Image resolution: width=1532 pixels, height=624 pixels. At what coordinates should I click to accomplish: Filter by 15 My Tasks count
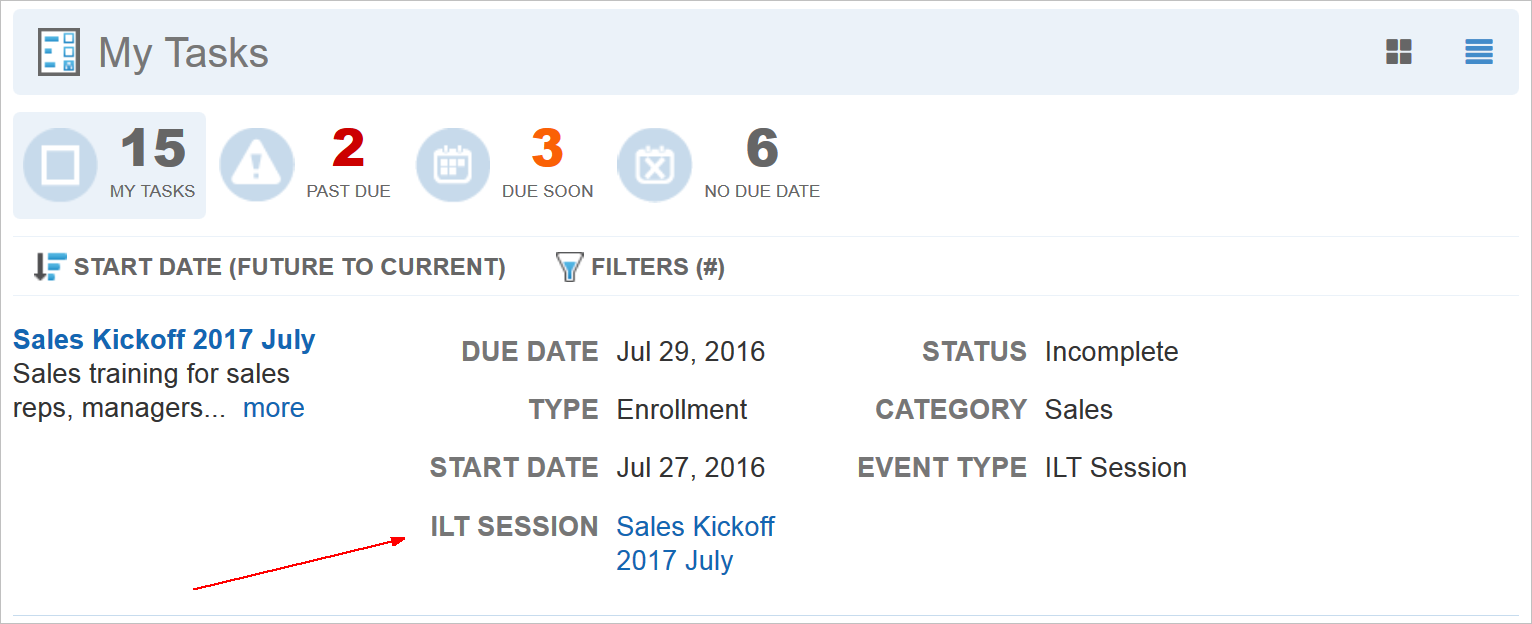pos(153,150)
